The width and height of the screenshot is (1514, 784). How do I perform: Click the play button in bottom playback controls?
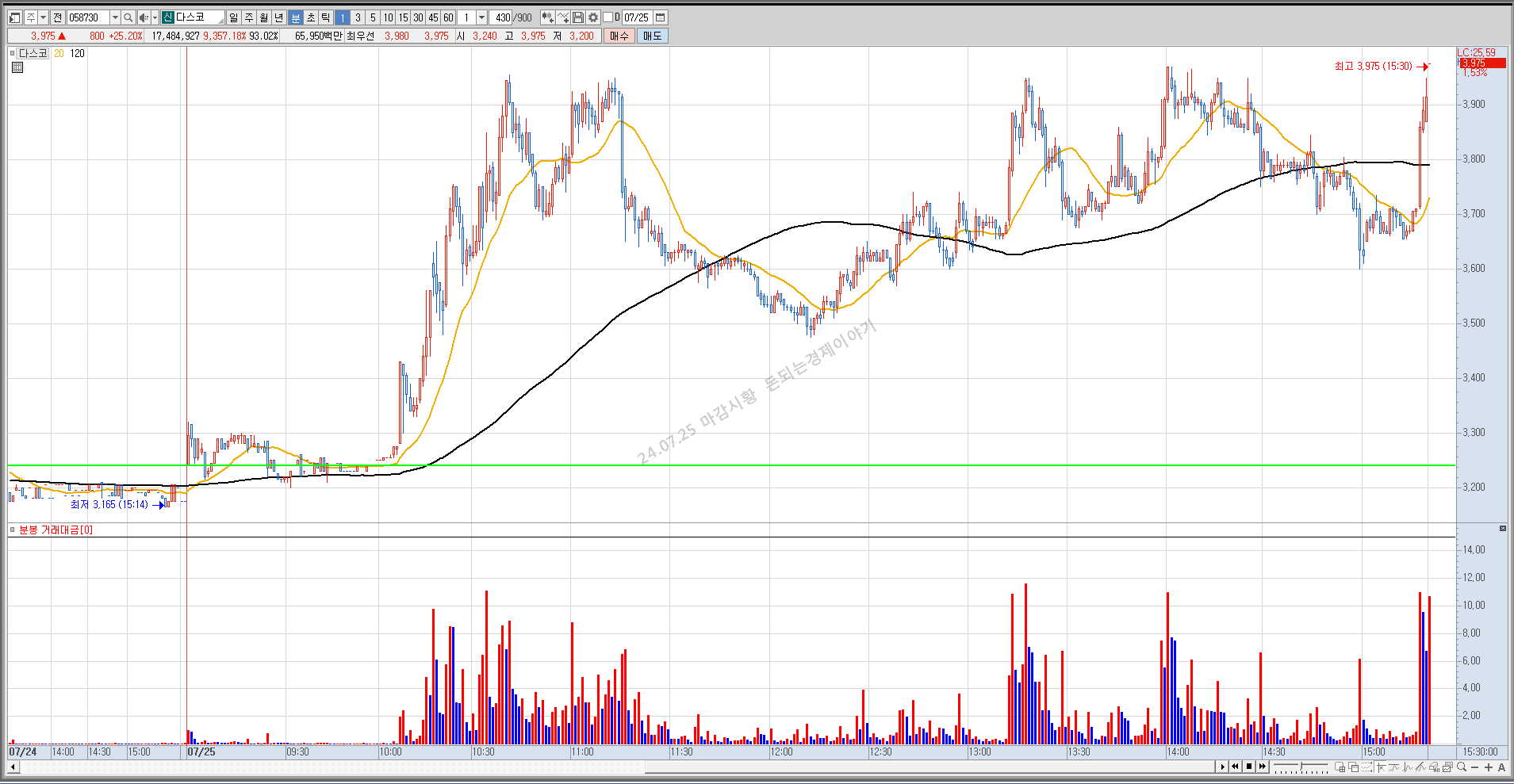click(x=1222, y=767)
